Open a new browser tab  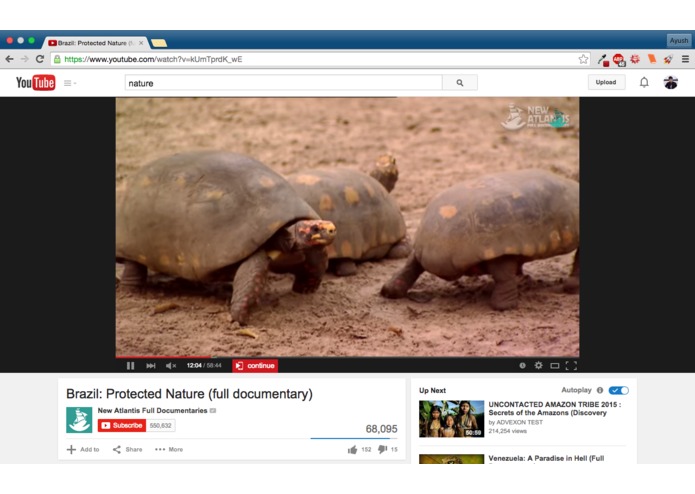[159, 43]
